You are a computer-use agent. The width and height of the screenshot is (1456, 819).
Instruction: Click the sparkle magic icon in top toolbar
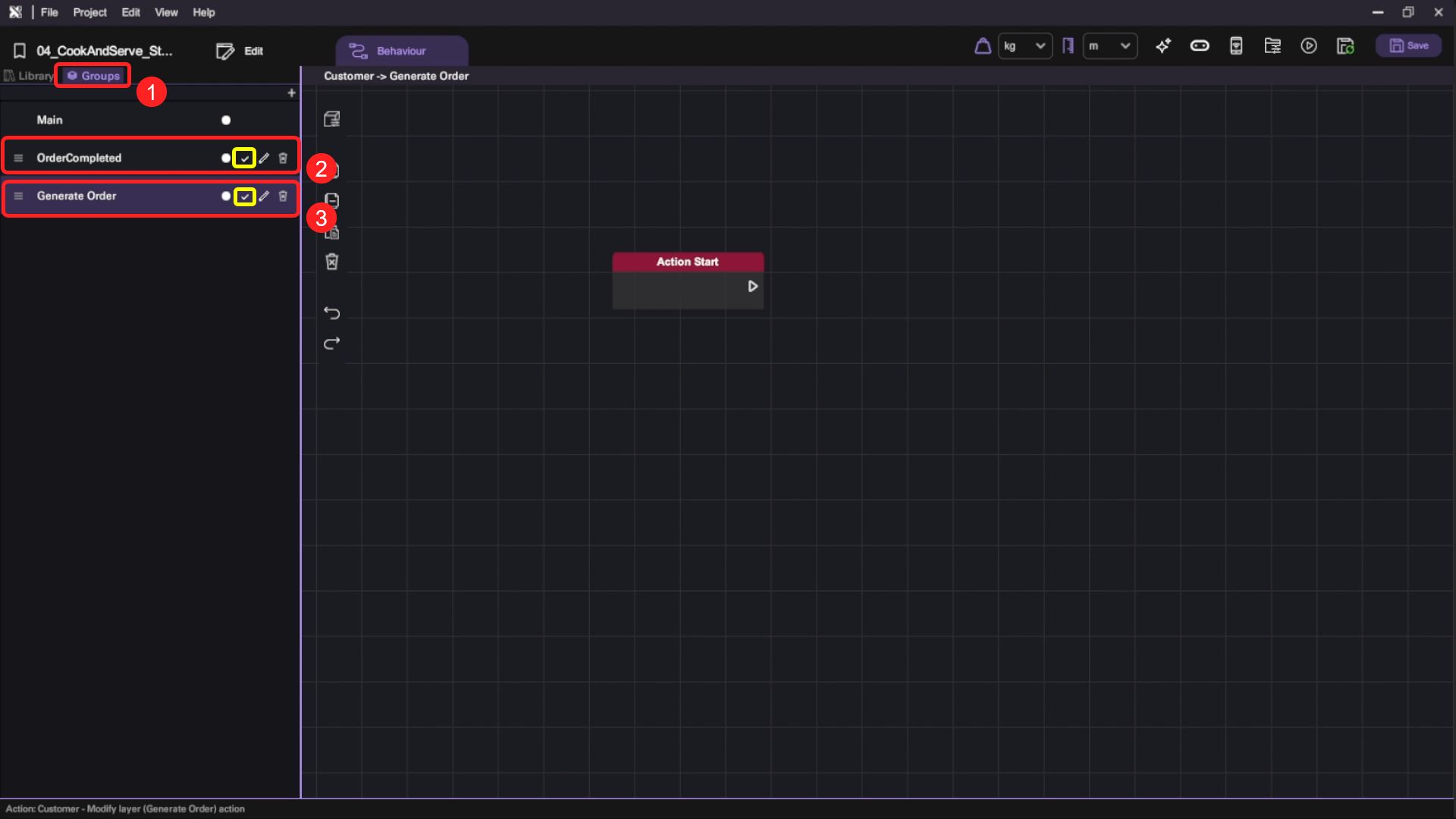coord(1163,46)
